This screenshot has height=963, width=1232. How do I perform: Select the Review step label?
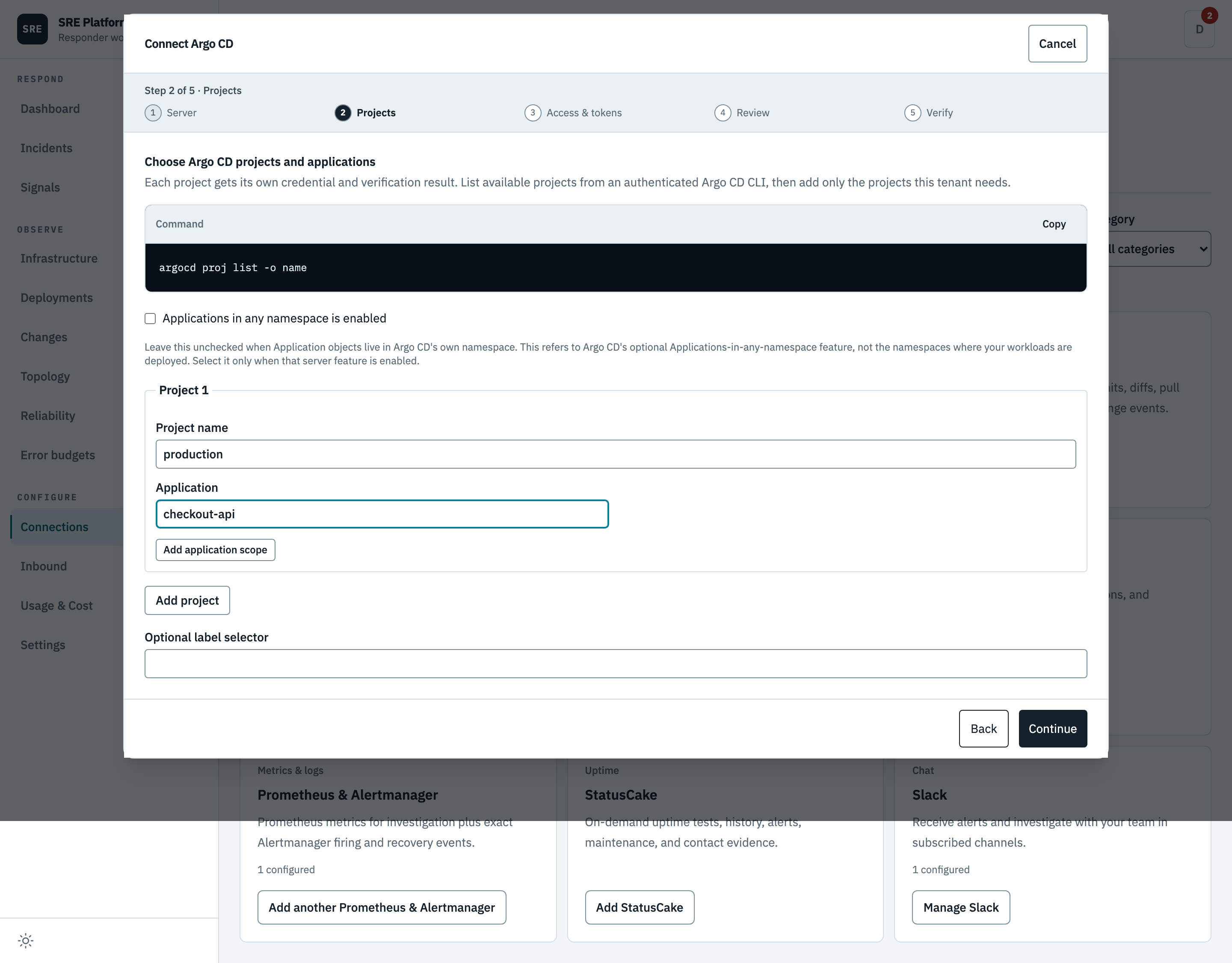(x=752, y=113)
